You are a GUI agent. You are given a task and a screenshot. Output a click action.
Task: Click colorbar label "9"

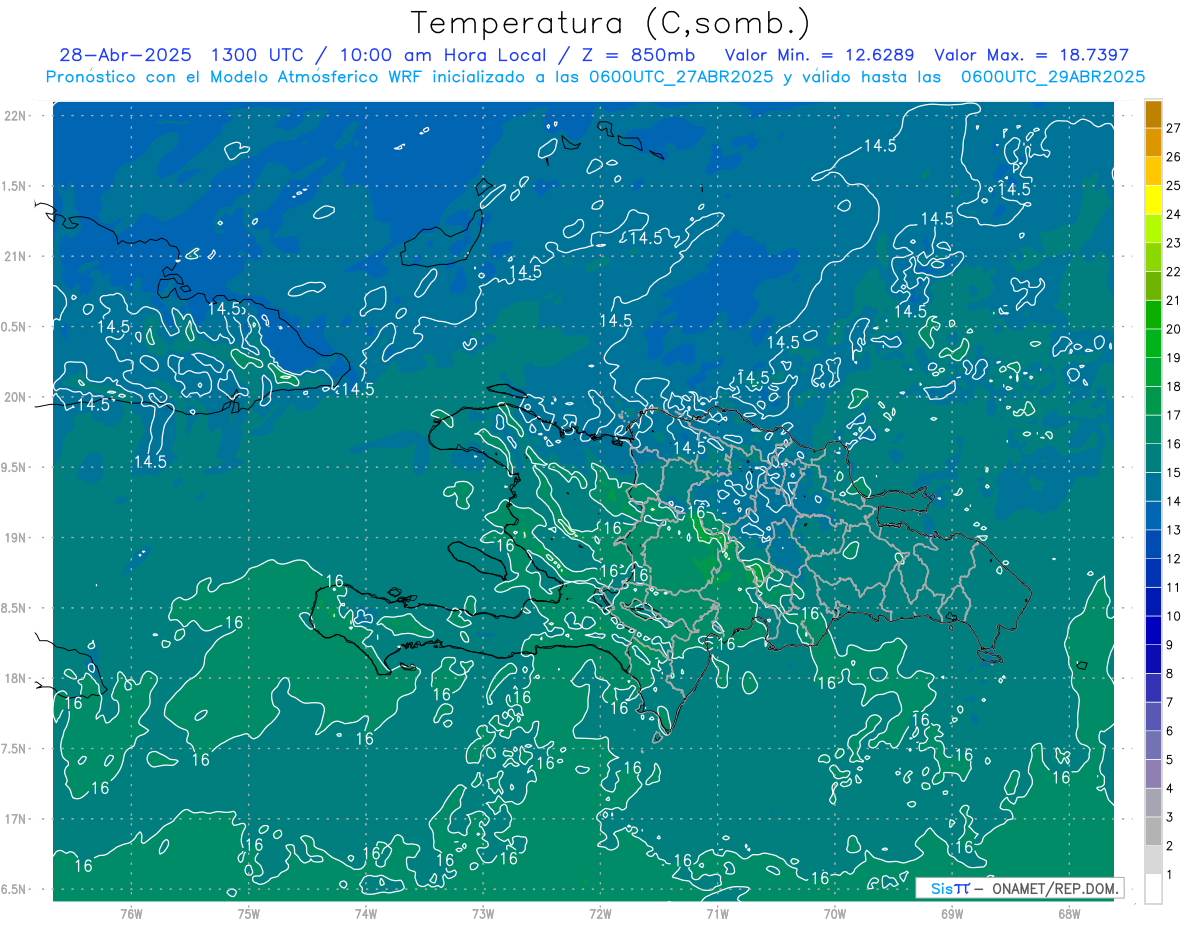click(x=1171, y=645)
